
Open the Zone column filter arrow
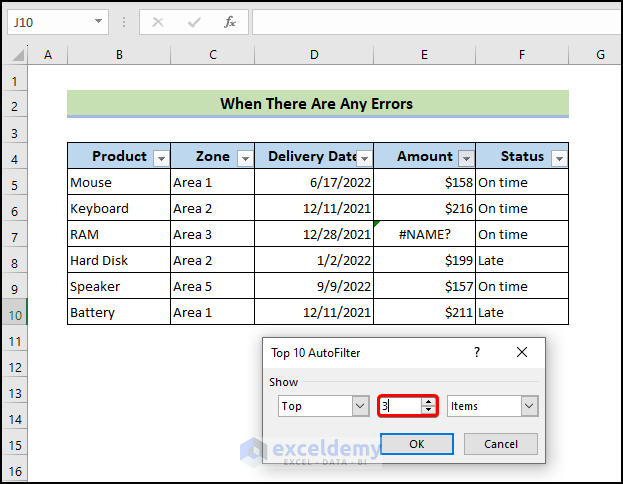pos(244,157)
